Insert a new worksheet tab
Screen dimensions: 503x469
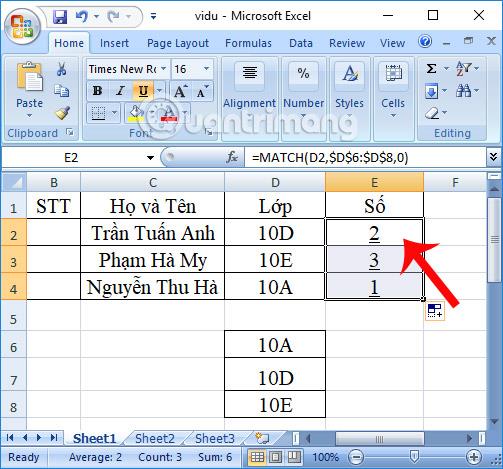pos(262,438)
